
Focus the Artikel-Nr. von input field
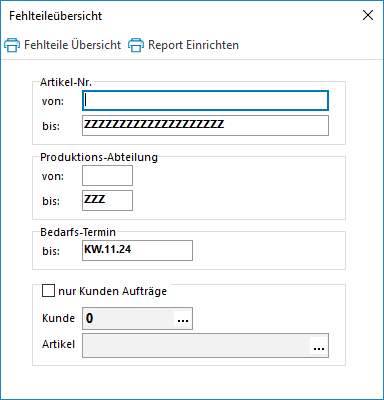click(205, 101)
